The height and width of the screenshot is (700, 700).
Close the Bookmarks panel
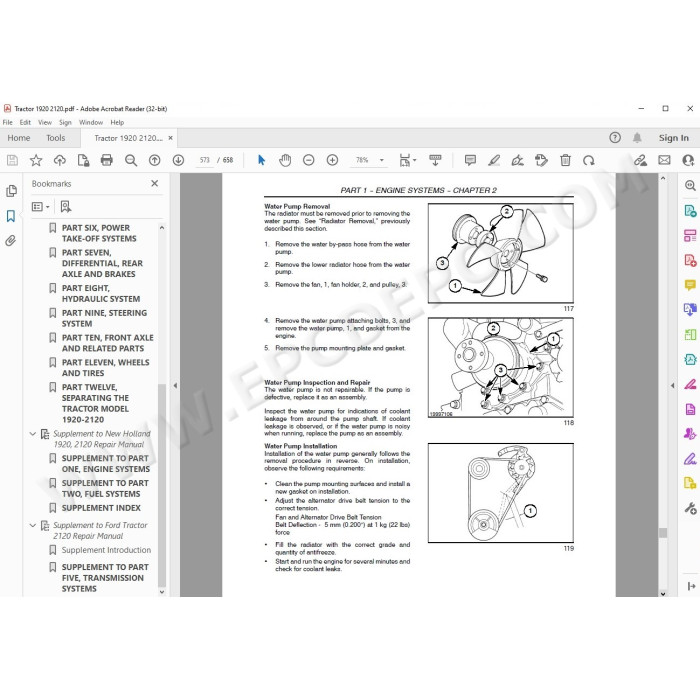154,183
